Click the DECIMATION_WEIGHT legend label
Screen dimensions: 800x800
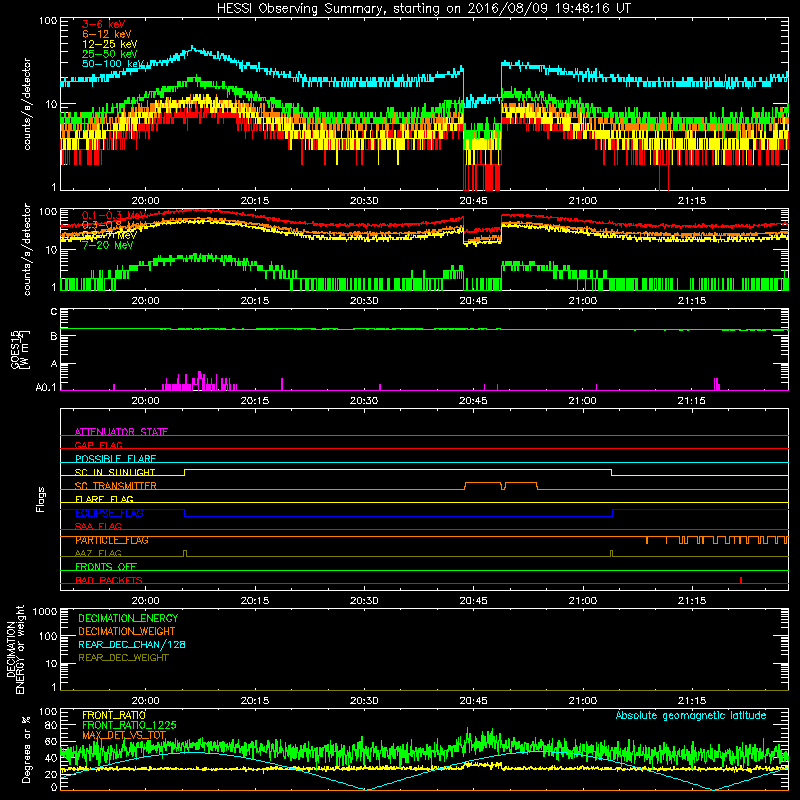click(127, 631)
